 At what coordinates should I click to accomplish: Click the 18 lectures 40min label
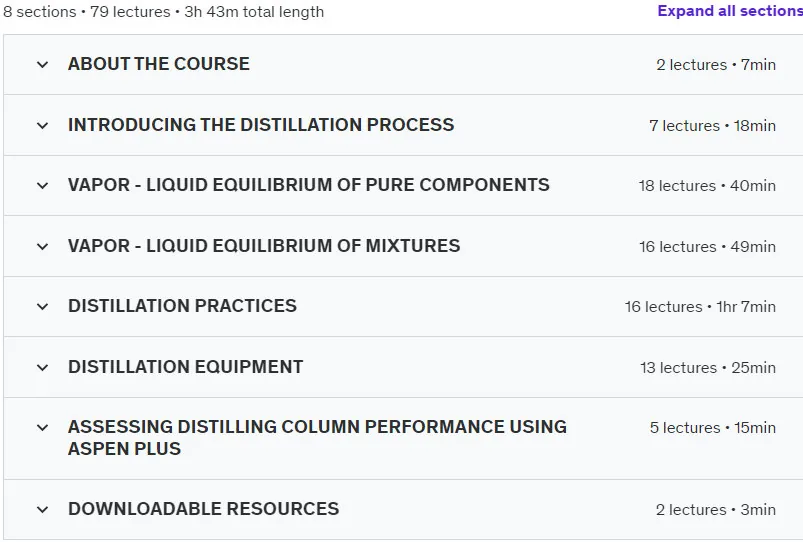point(707,186)
